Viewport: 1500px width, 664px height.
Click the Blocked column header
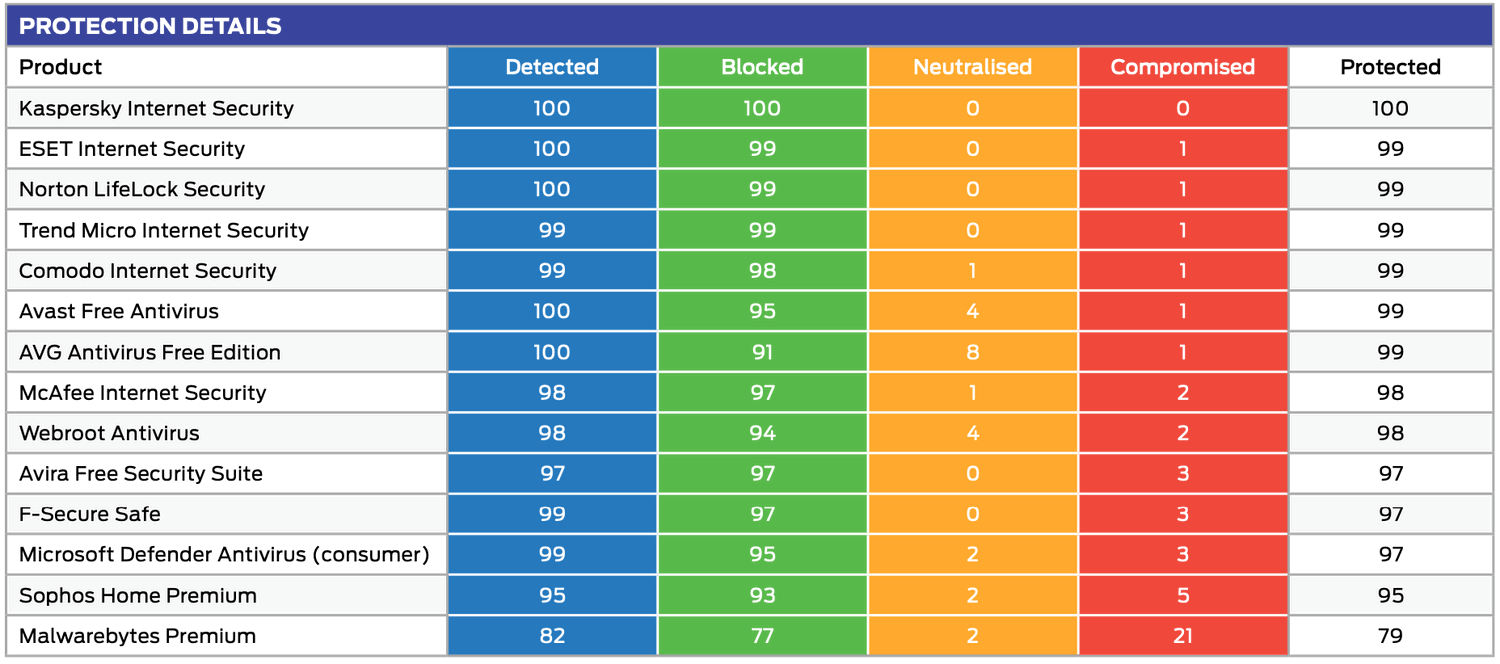[762, 67]
